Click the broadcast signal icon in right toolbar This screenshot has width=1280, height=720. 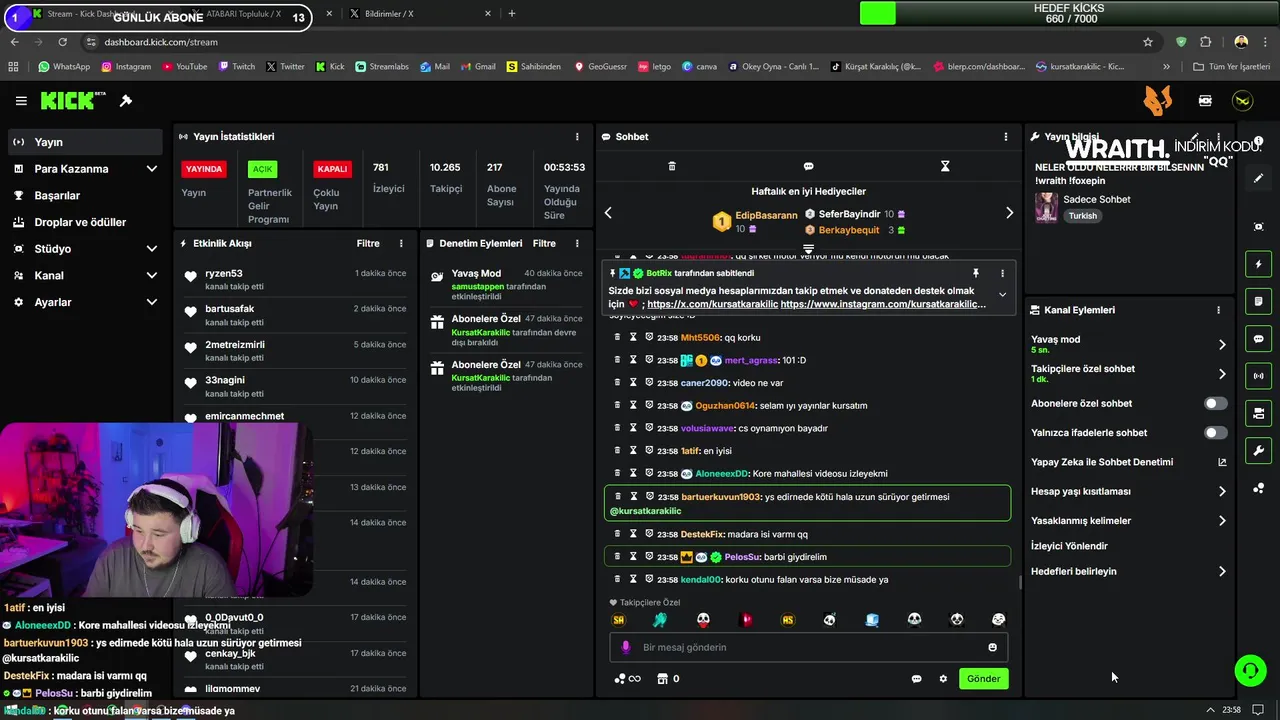1258,376
